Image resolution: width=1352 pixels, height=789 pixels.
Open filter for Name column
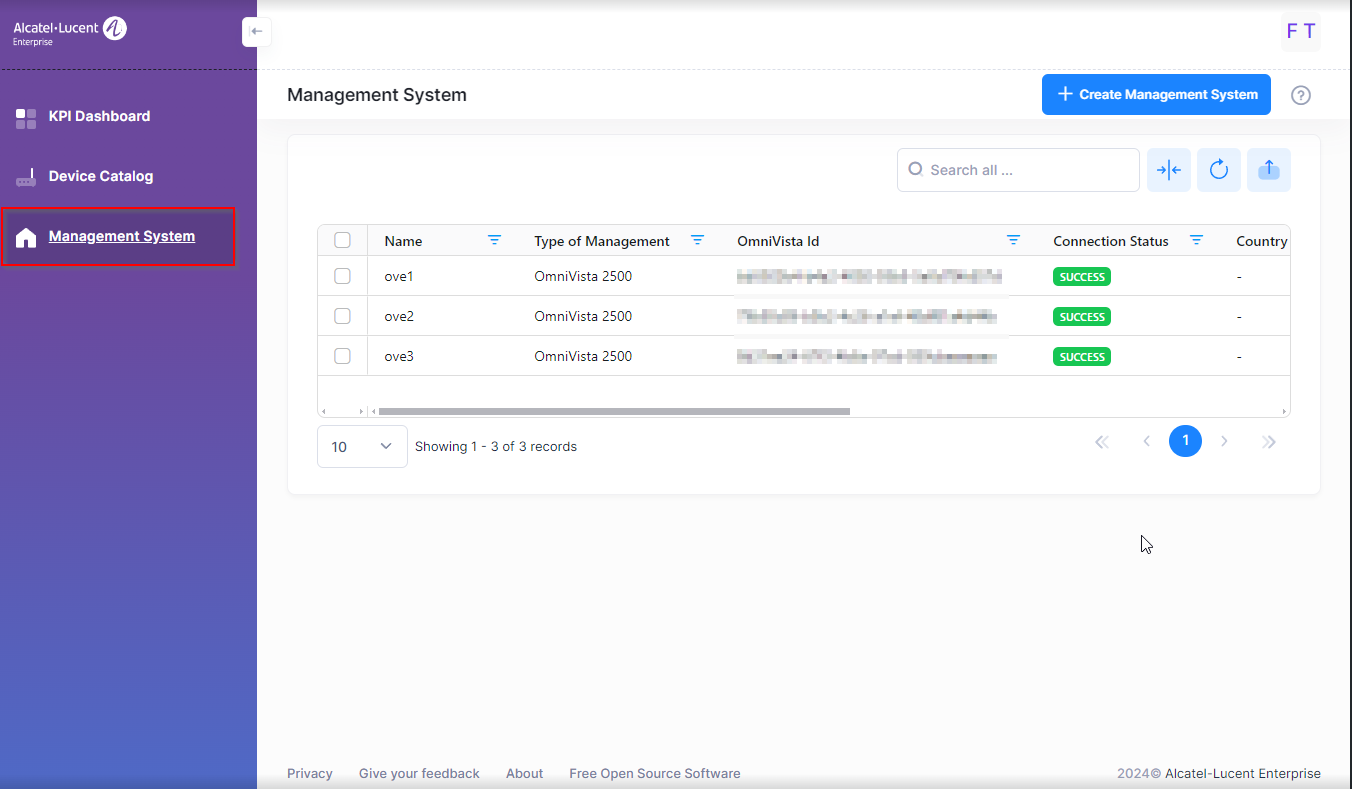494,240
